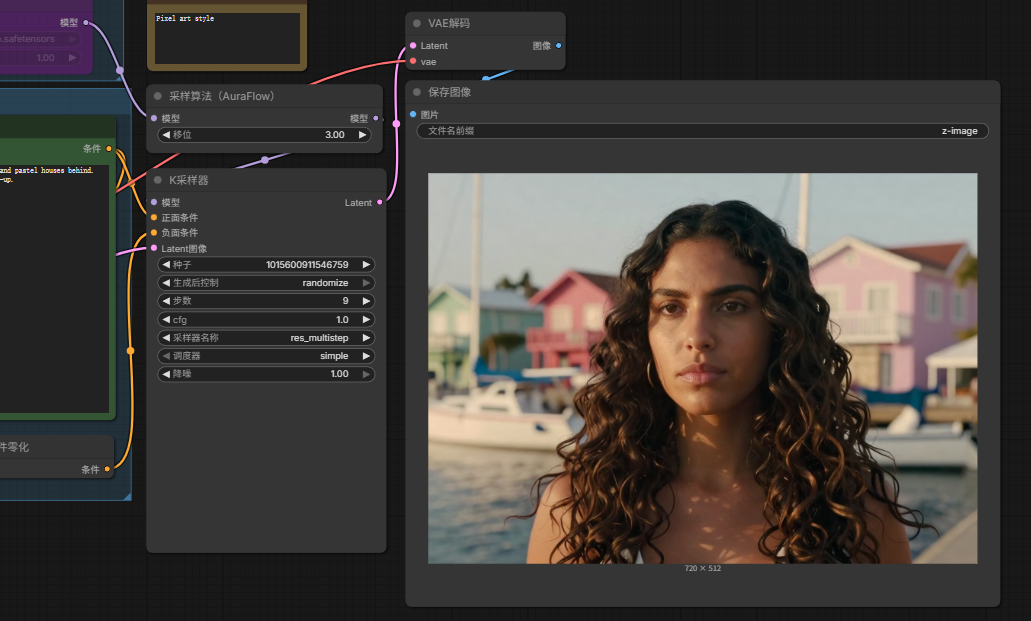This screenshot has height=621, width=1031.
Task: Click the 图像 output socket on VAE解码
Action: 558,46
